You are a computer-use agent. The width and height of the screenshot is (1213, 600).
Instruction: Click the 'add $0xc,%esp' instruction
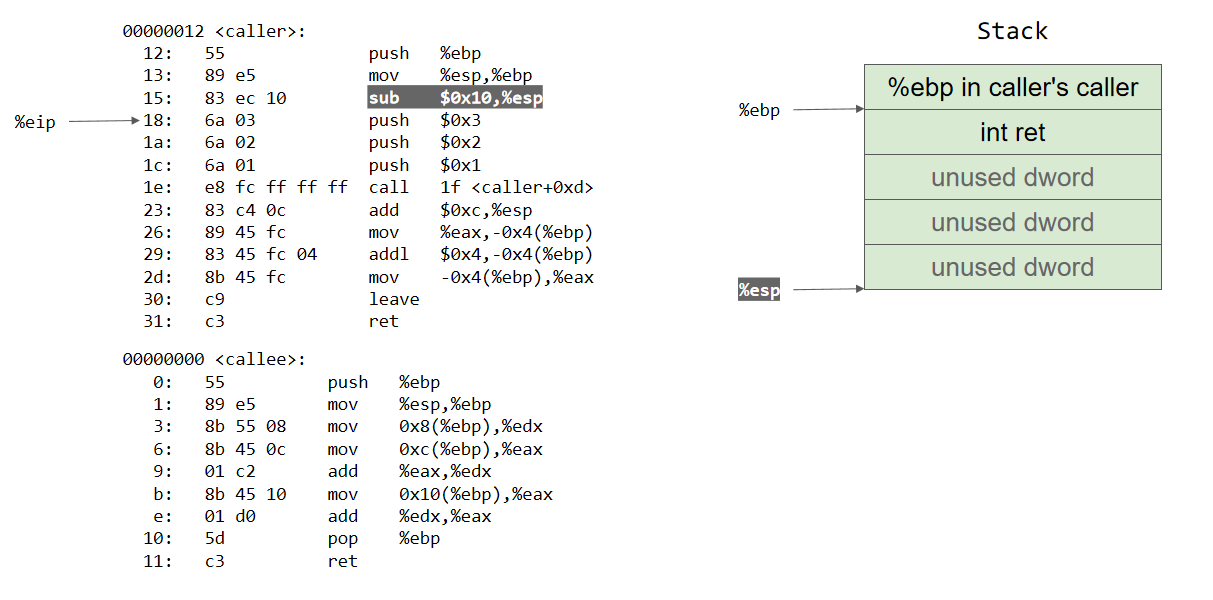[450, 210]
